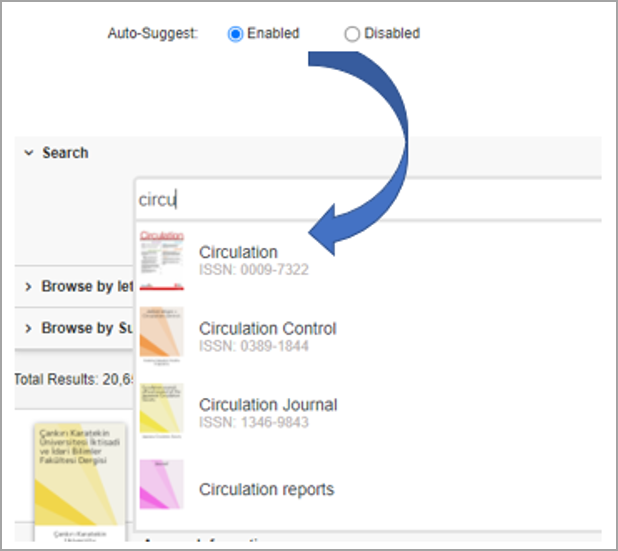
Task: Select the Enabled auto-suggest radio button
Action: (235, 34)
